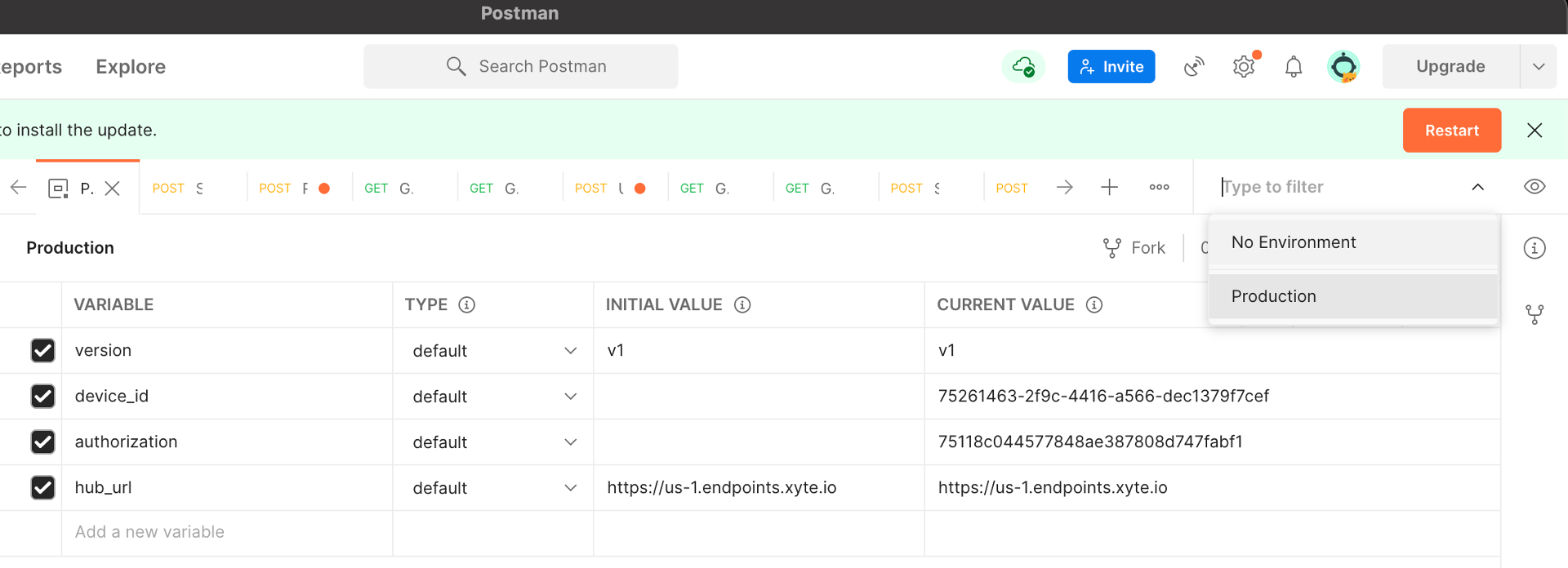The image size is (1568, 568).
Task: Click the cloud sync status icon
Action: pos(1023,66)
